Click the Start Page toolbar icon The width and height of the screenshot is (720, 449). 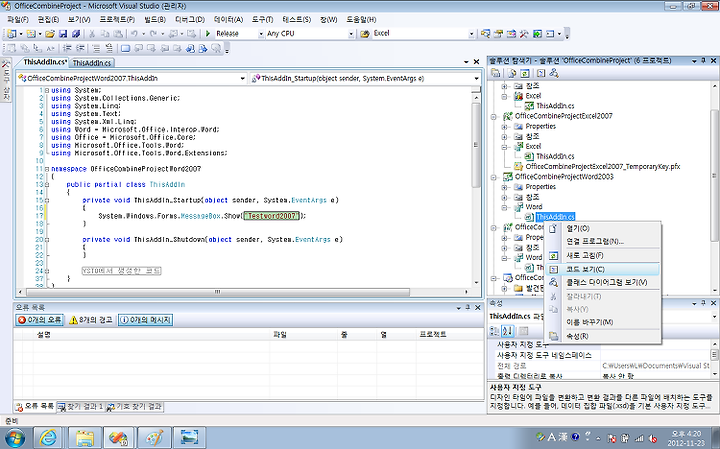point(537,34)
